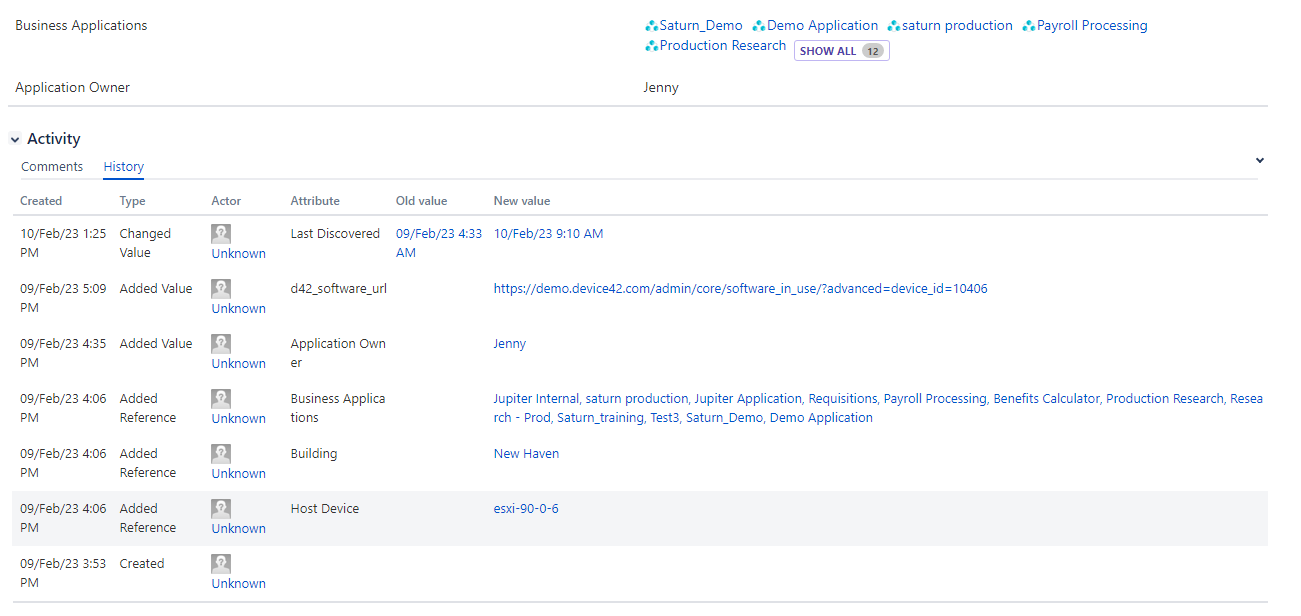The width and height of the screenshot is (1301, 616).
Task: Click actor avatar in the Created row
Action: (221, 564)
